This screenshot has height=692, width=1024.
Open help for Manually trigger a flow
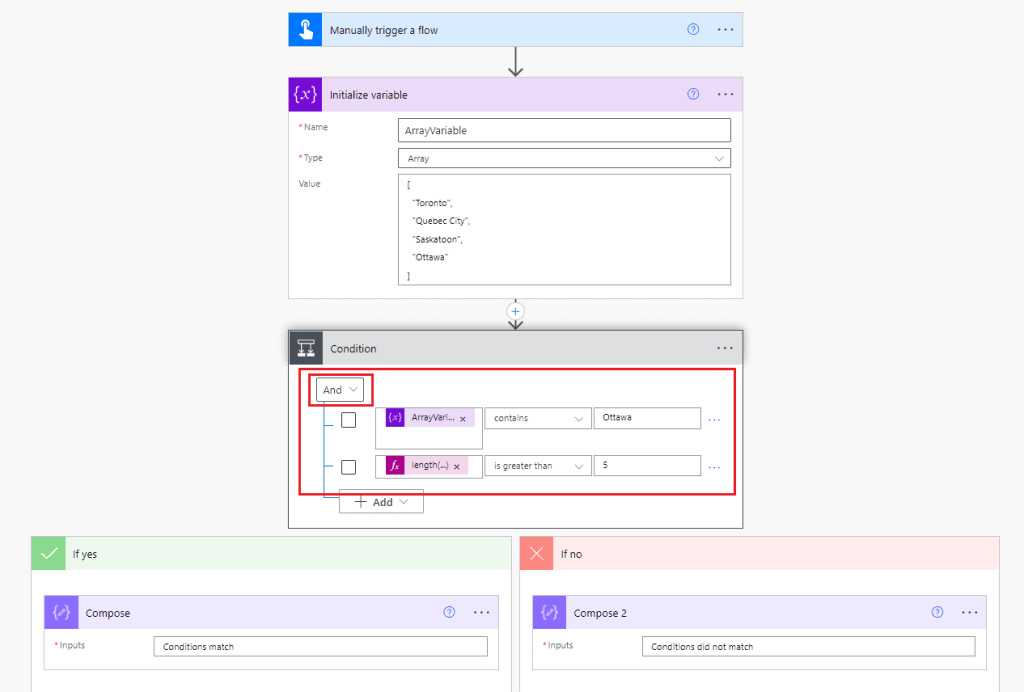click(x=693, y=29)
